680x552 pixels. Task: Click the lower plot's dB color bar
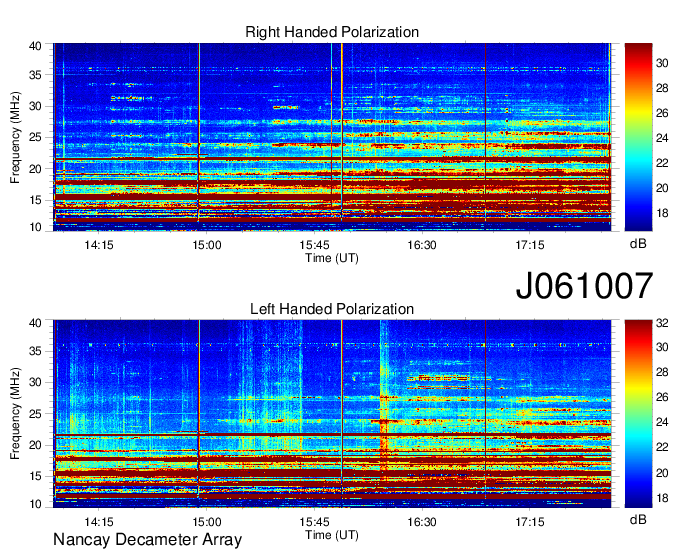638,414
